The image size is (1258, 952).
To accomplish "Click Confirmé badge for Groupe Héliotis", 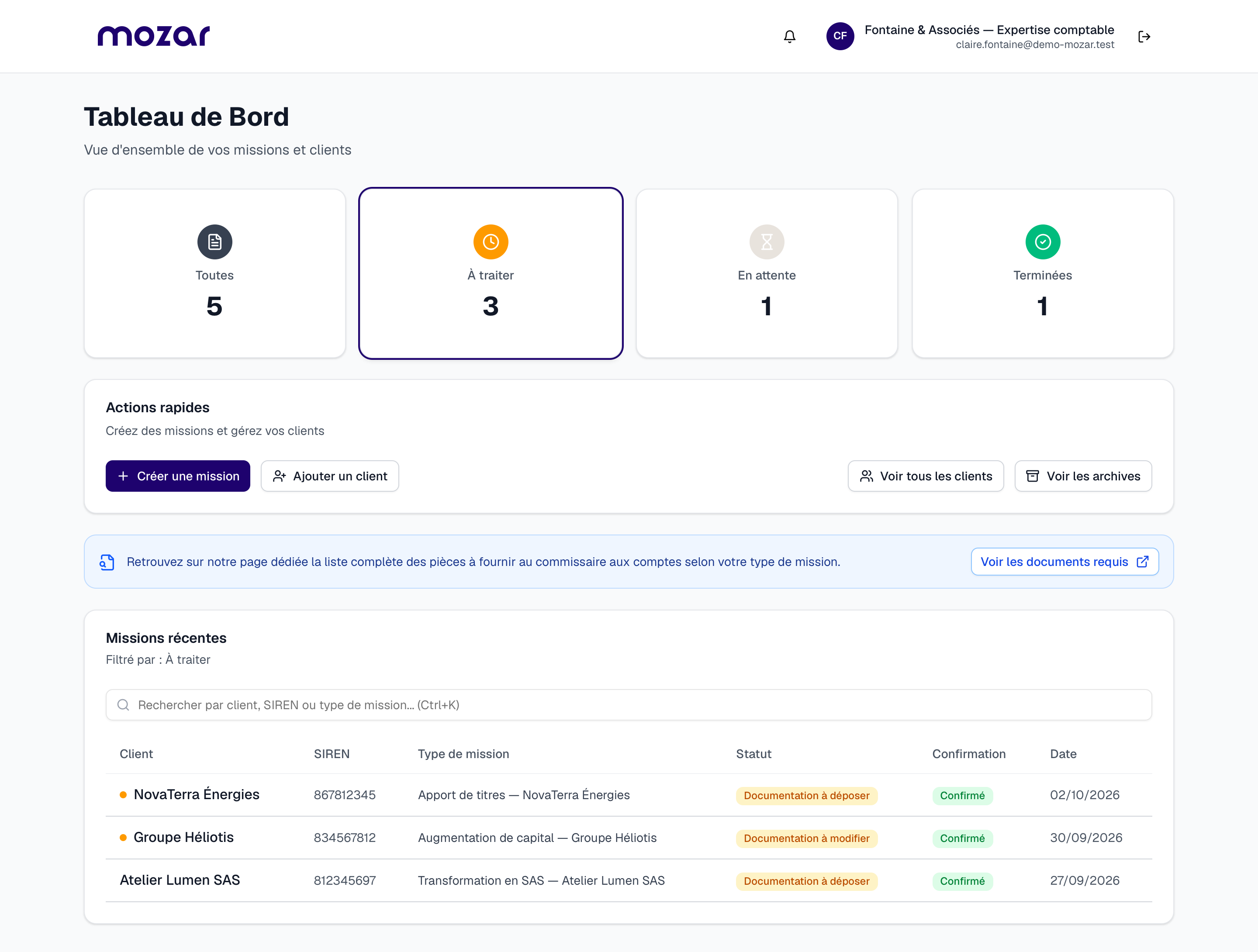I will click(962, 838).
